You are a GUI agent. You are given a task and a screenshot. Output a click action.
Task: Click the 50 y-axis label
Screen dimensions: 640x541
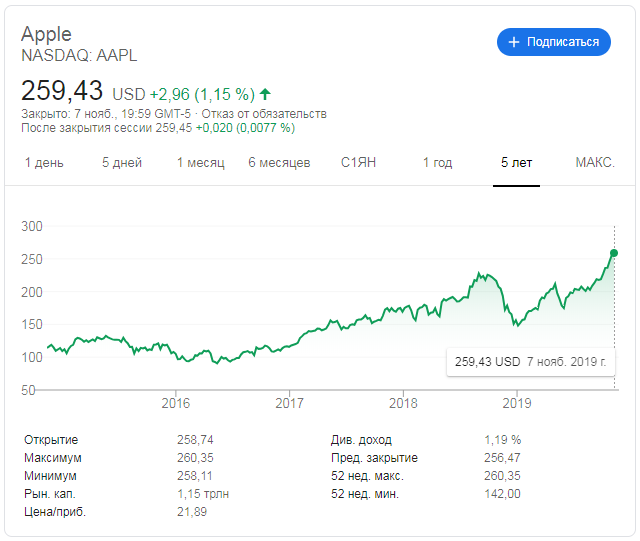pos(28,390)
